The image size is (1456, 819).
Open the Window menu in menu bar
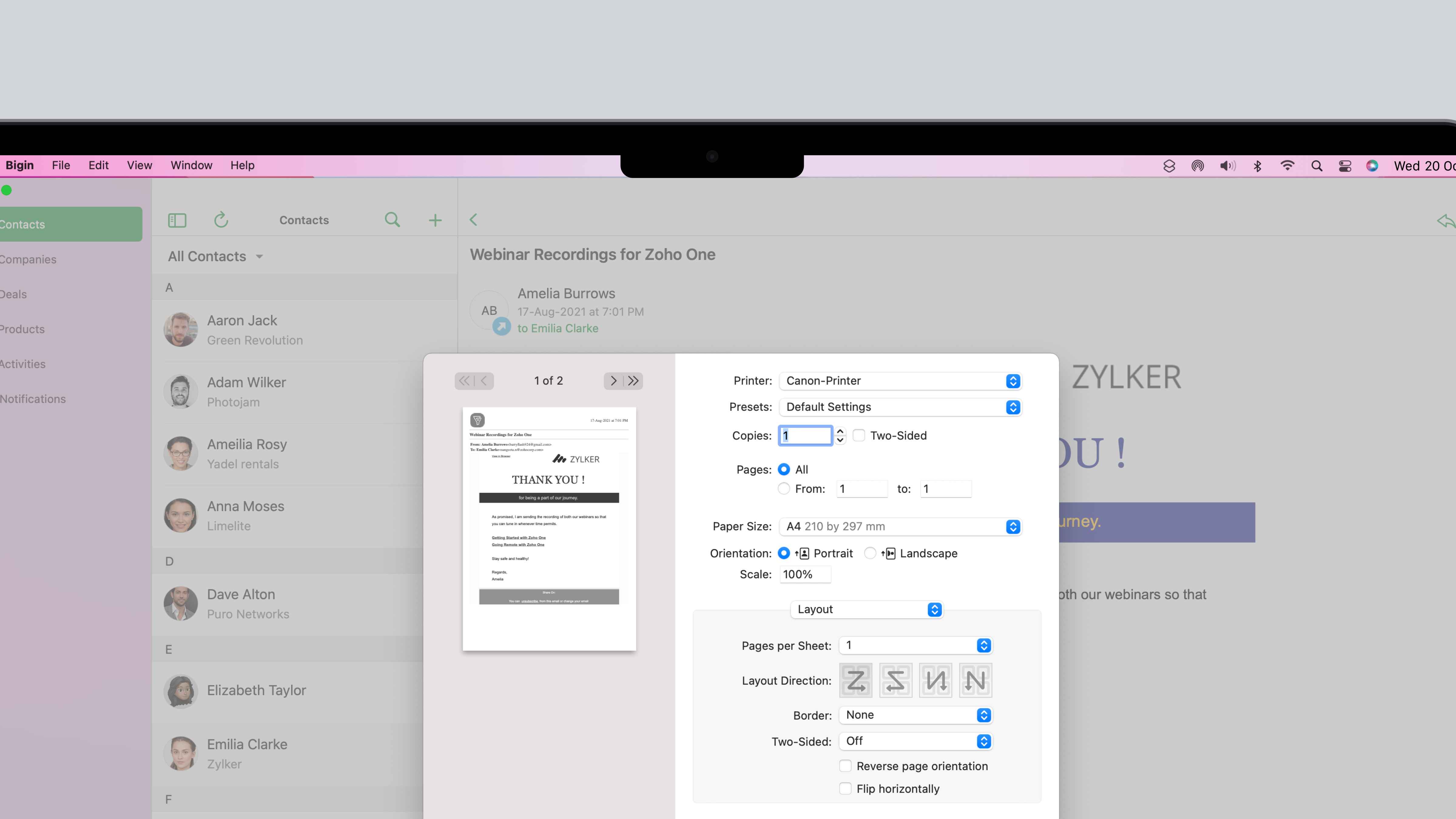coord(192,166)
